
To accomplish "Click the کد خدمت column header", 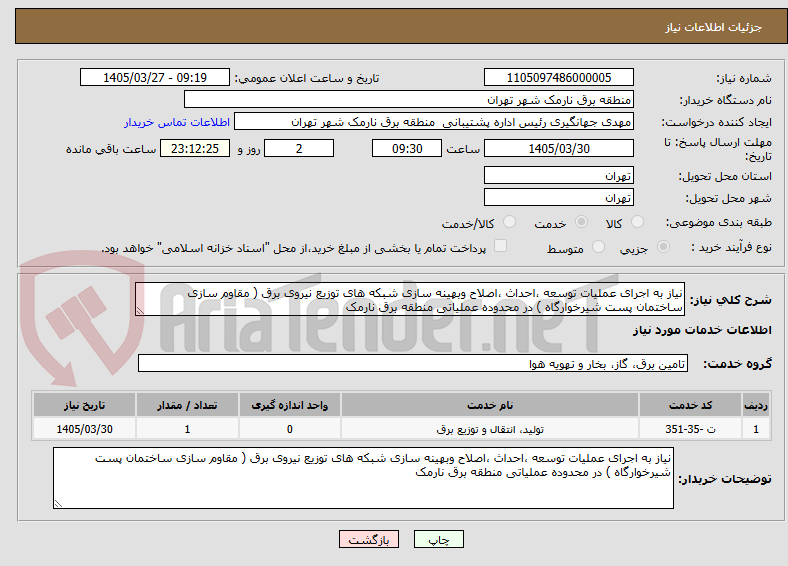I will [x=691, y=405].
